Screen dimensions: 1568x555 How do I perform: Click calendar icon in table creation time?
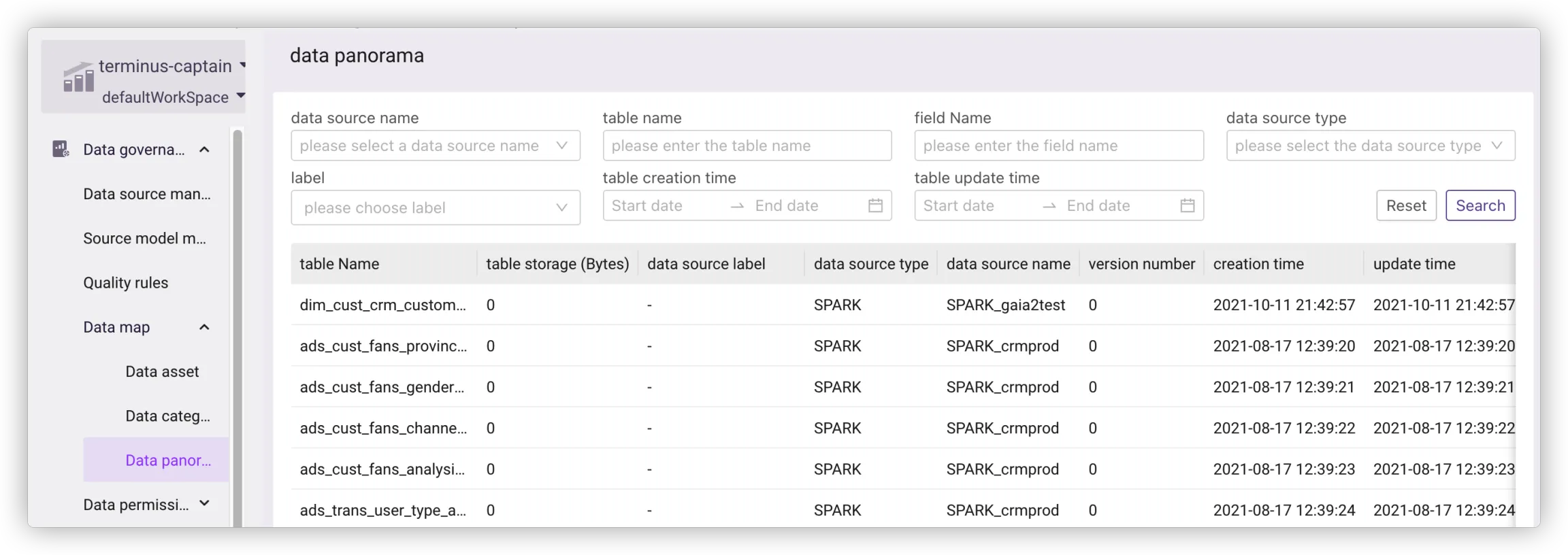click(x=875, y=205)
